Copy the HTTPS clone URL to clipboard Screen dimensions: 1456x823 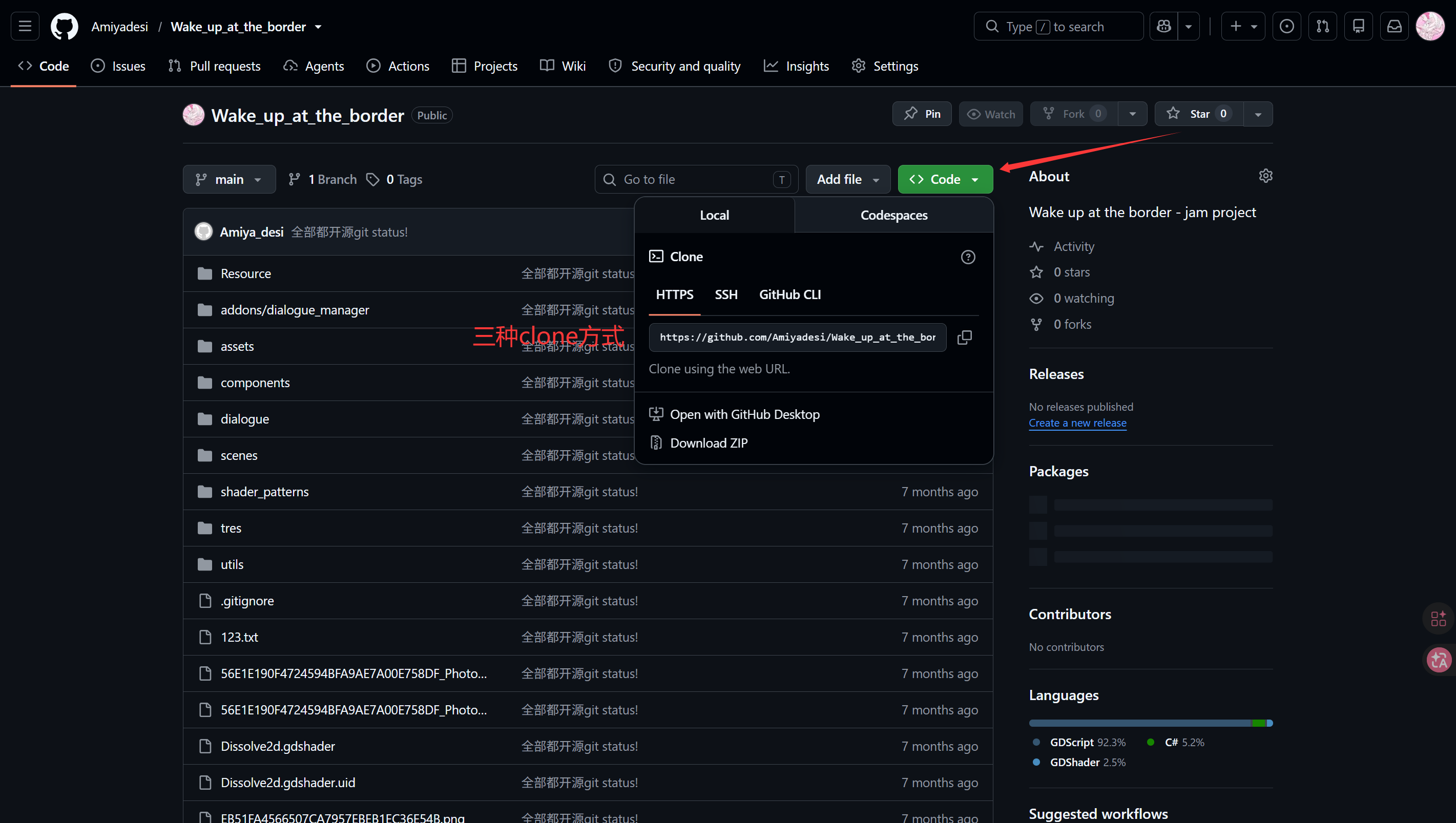pos(965,337)
